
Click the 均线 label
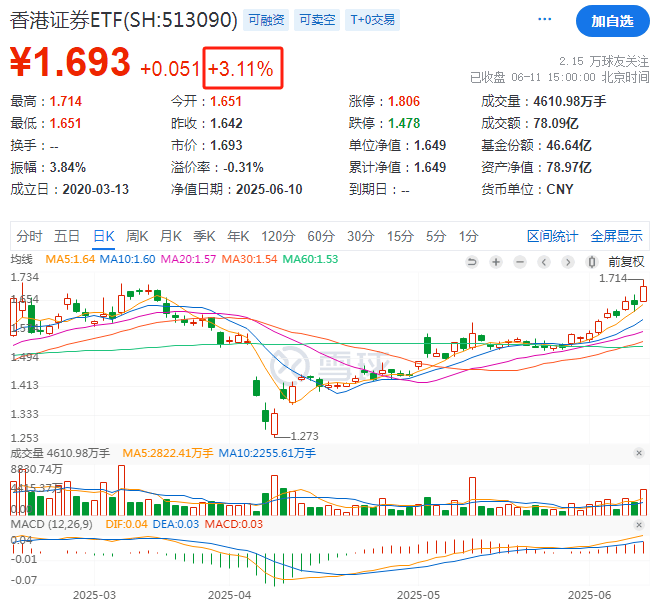[21, 259]
